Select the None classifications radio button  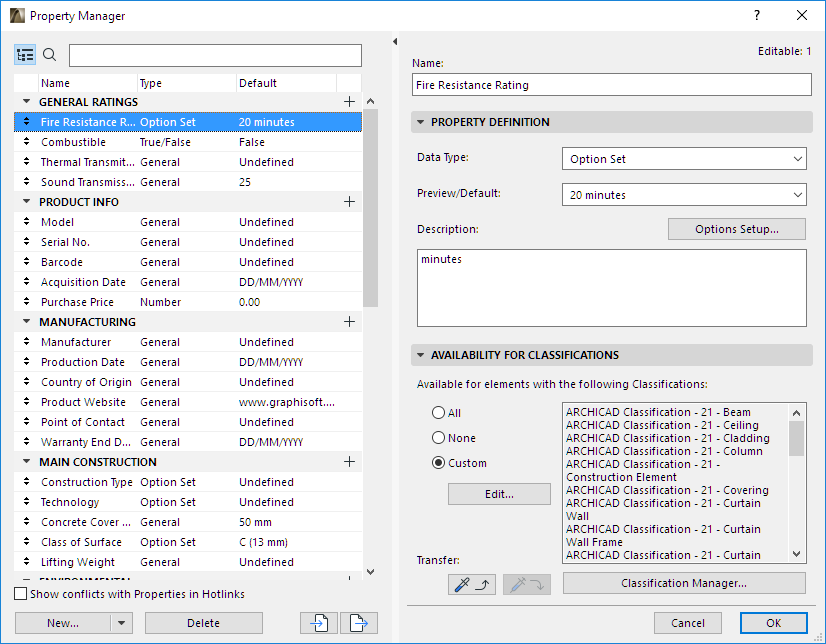click(x=438, y=438)
